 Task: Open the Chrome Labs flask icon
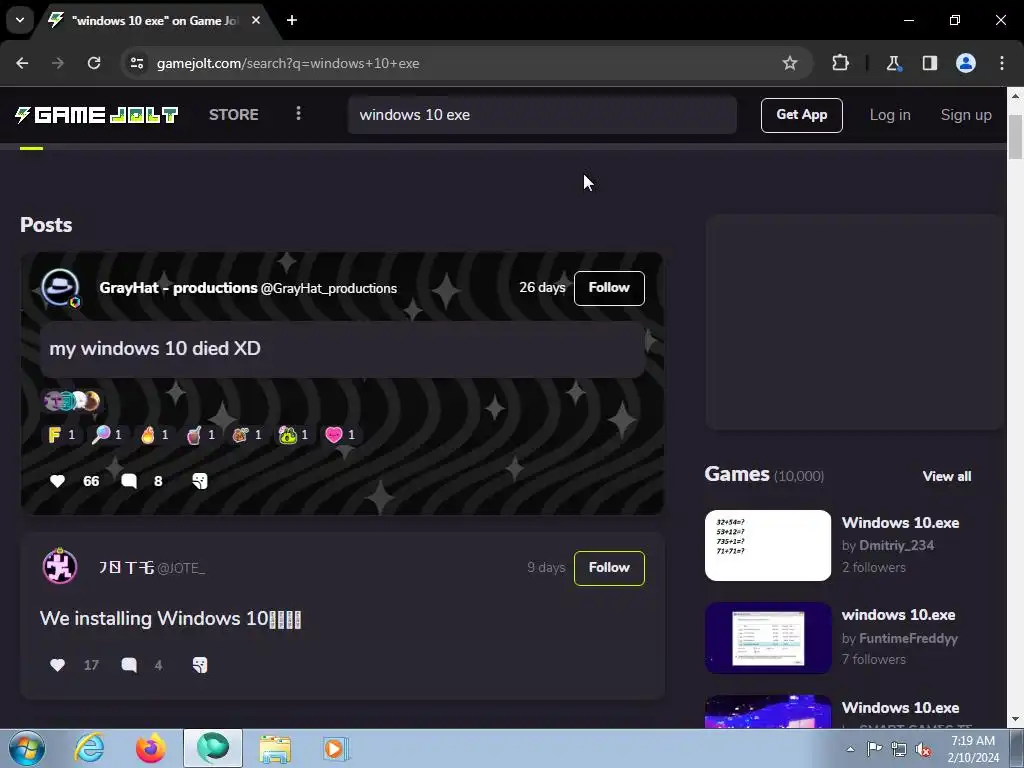pos(893,63)
